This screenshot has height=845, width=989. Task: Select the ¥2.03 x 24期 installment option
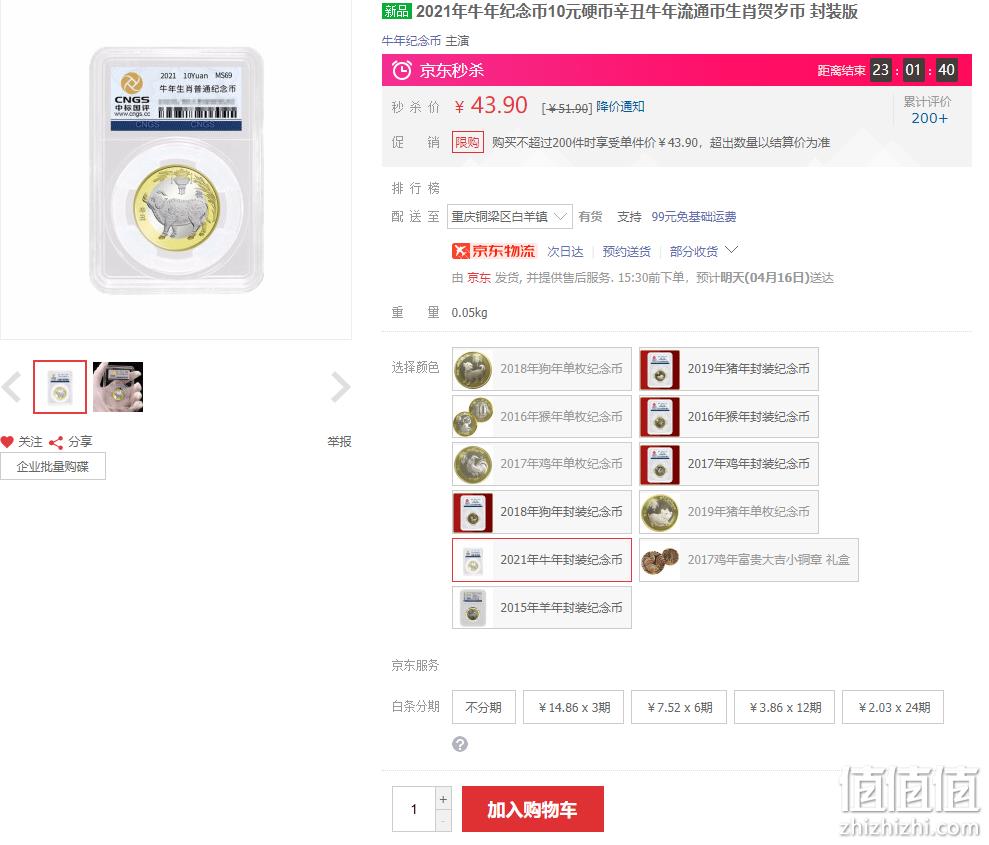pos(893,708)
